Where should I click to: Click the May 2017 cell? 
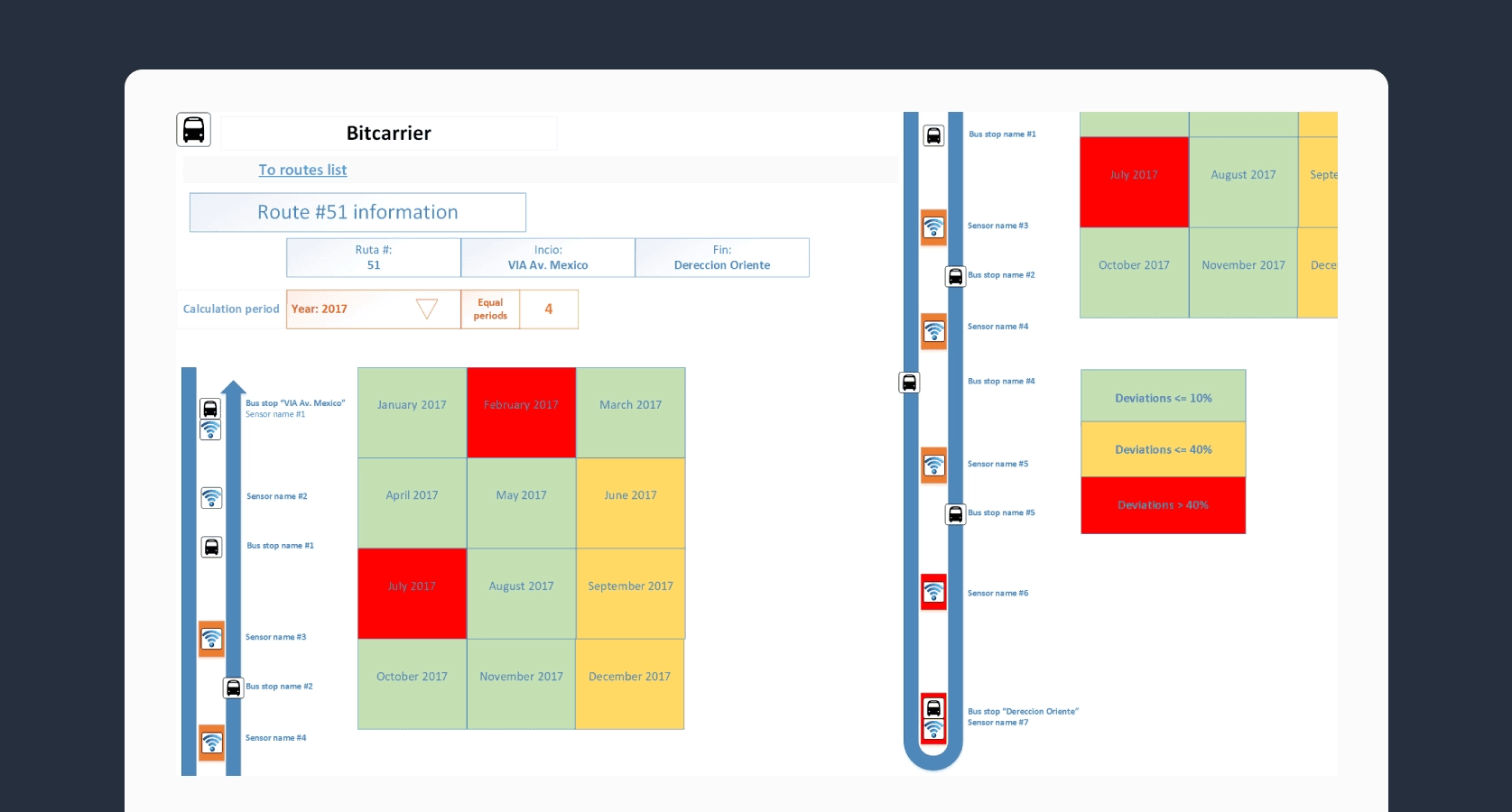pos(521,503)
